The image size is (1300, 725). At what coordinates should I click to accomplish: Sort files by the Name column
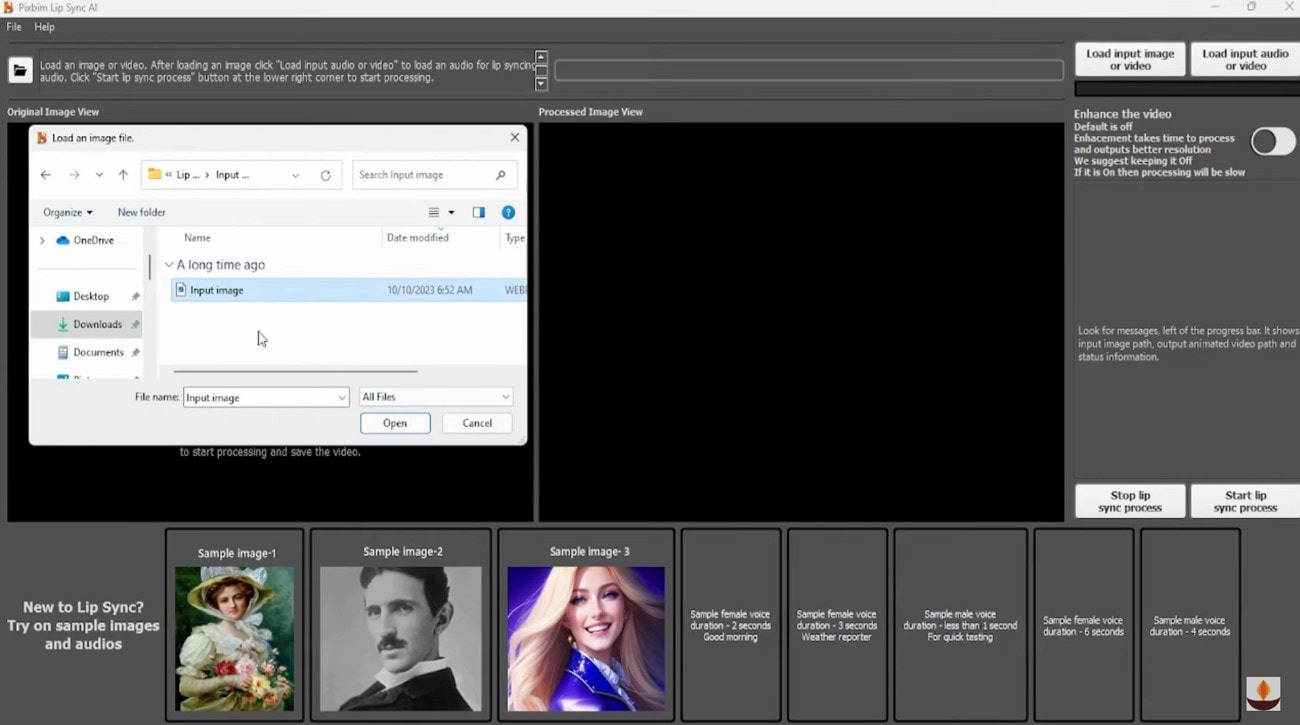click(197, 238)
